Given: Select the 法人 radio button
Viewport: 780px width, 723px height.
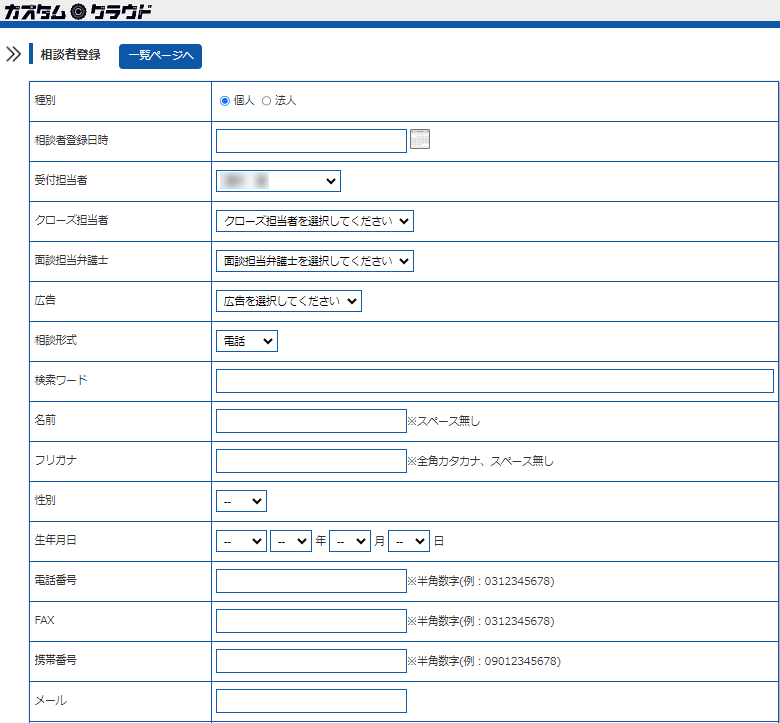Looking at the screenshot, I should (x=266, y=101).
